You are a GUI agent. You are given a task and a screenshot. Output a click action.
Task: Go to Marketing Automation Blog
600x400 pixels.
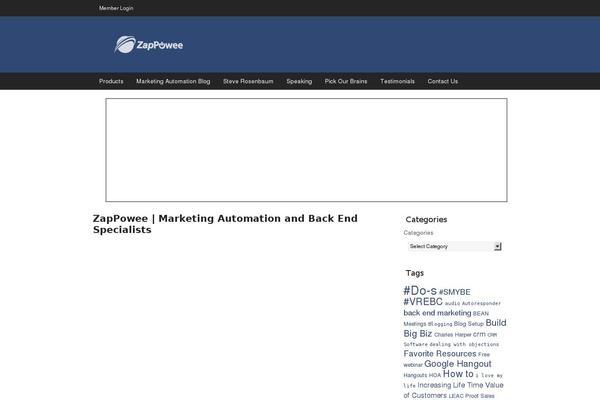[x=173, y=81]
